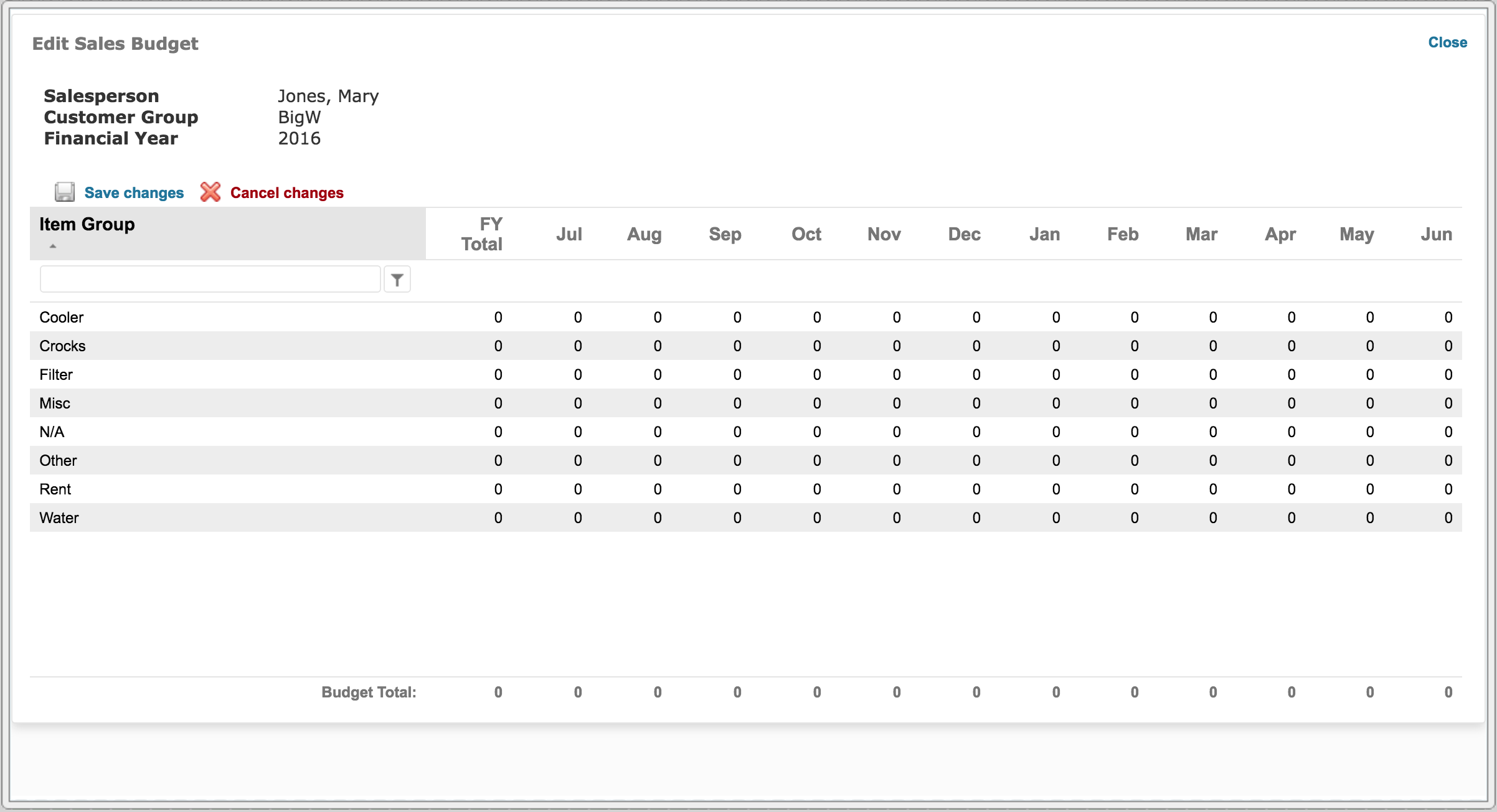Screen dimensions: 1497x812
Task: Click the Item Group filter text box
Action: 210,280
